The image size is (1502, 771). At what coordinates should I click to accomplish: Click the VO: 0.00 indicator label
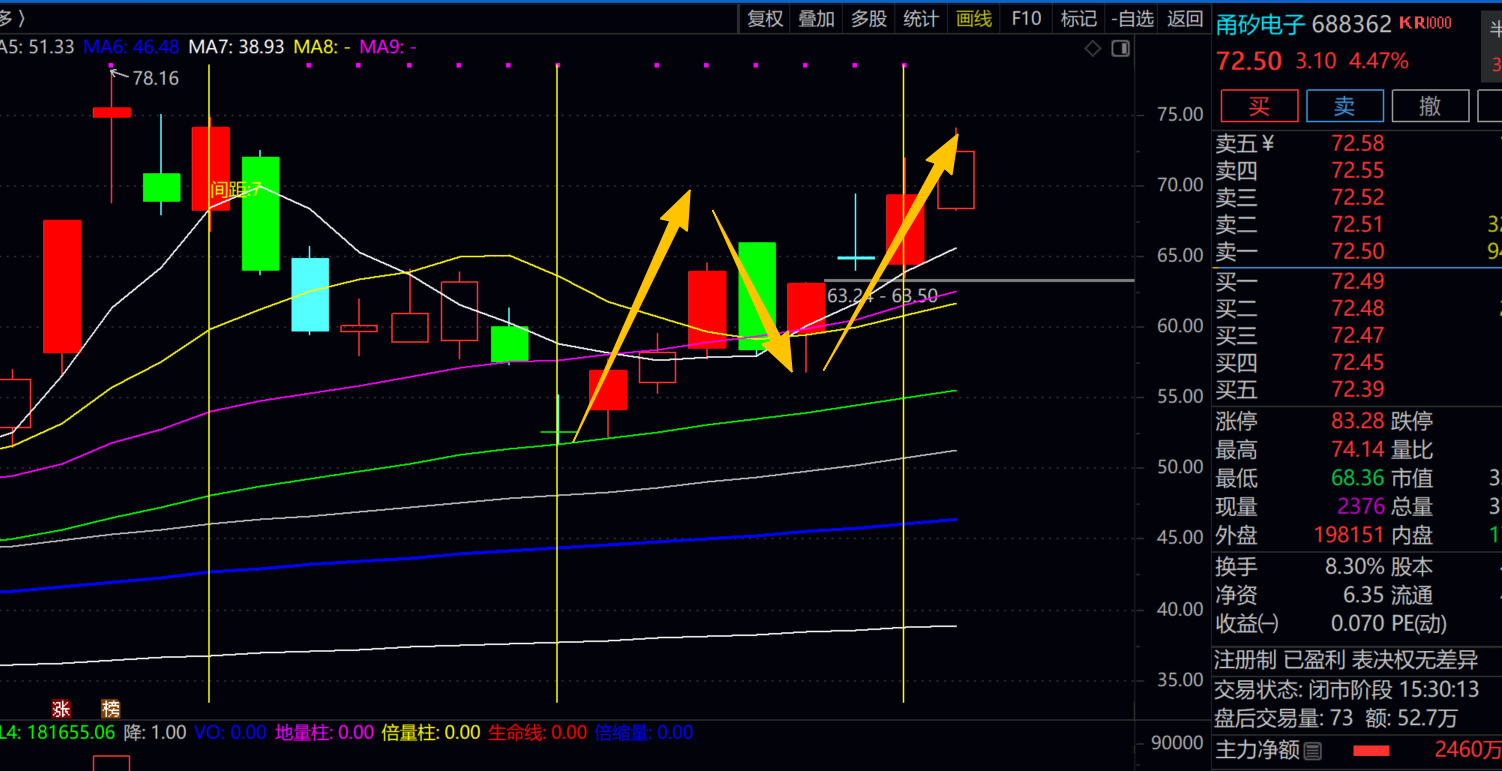230,732
